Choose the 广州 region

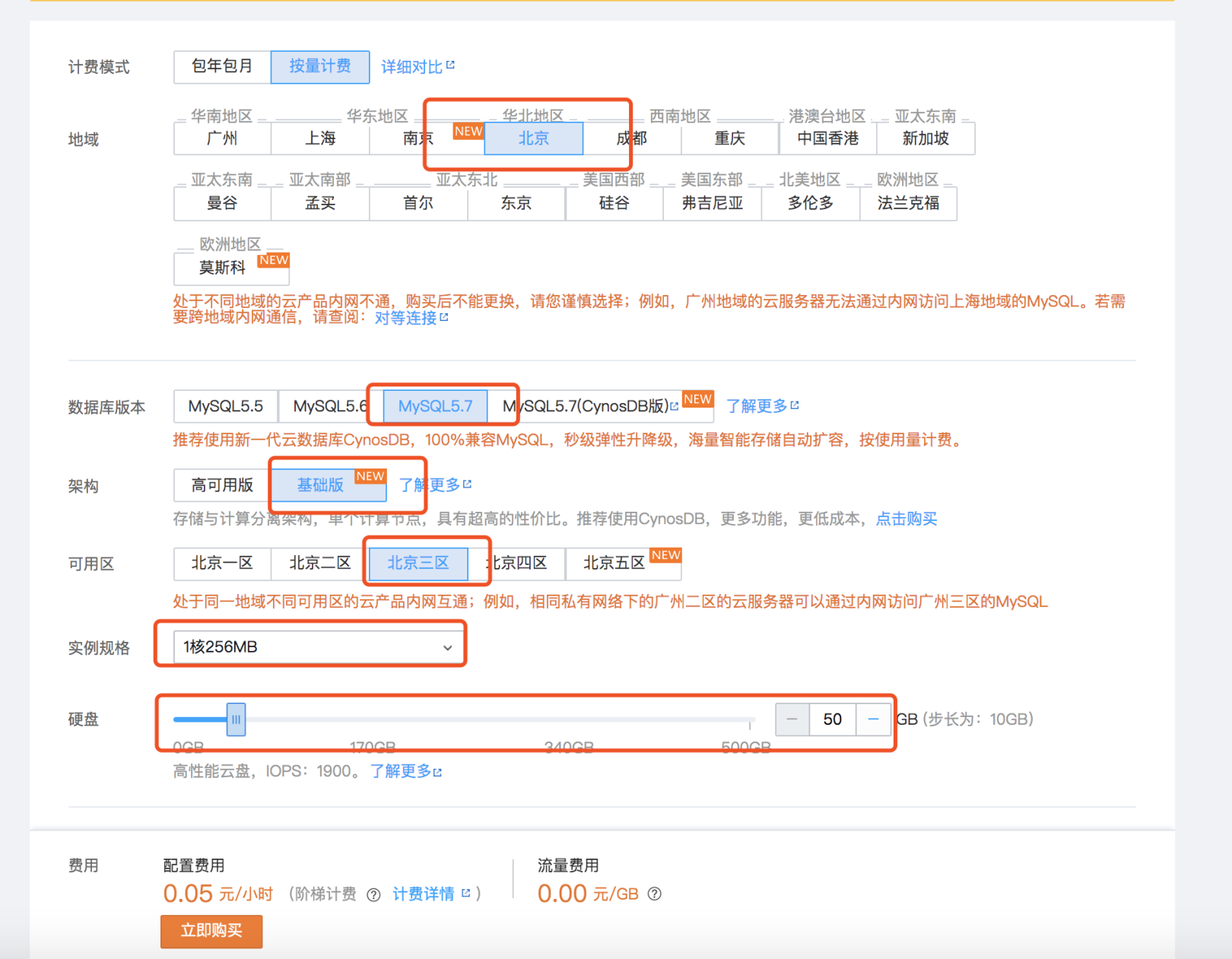222,138
